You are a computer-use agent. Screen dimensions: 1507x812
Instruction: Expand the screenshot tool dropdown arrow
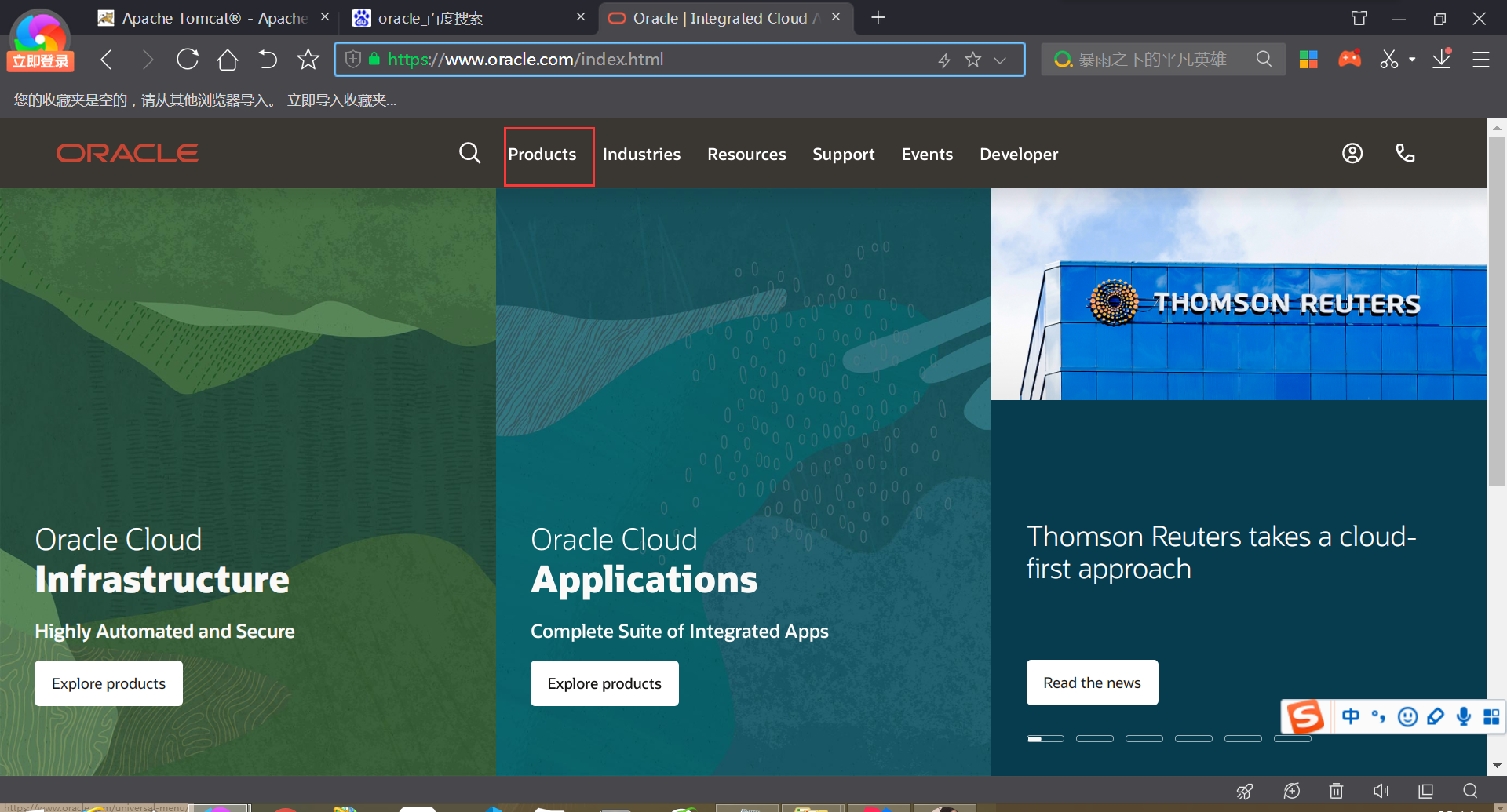(1412, 60)
